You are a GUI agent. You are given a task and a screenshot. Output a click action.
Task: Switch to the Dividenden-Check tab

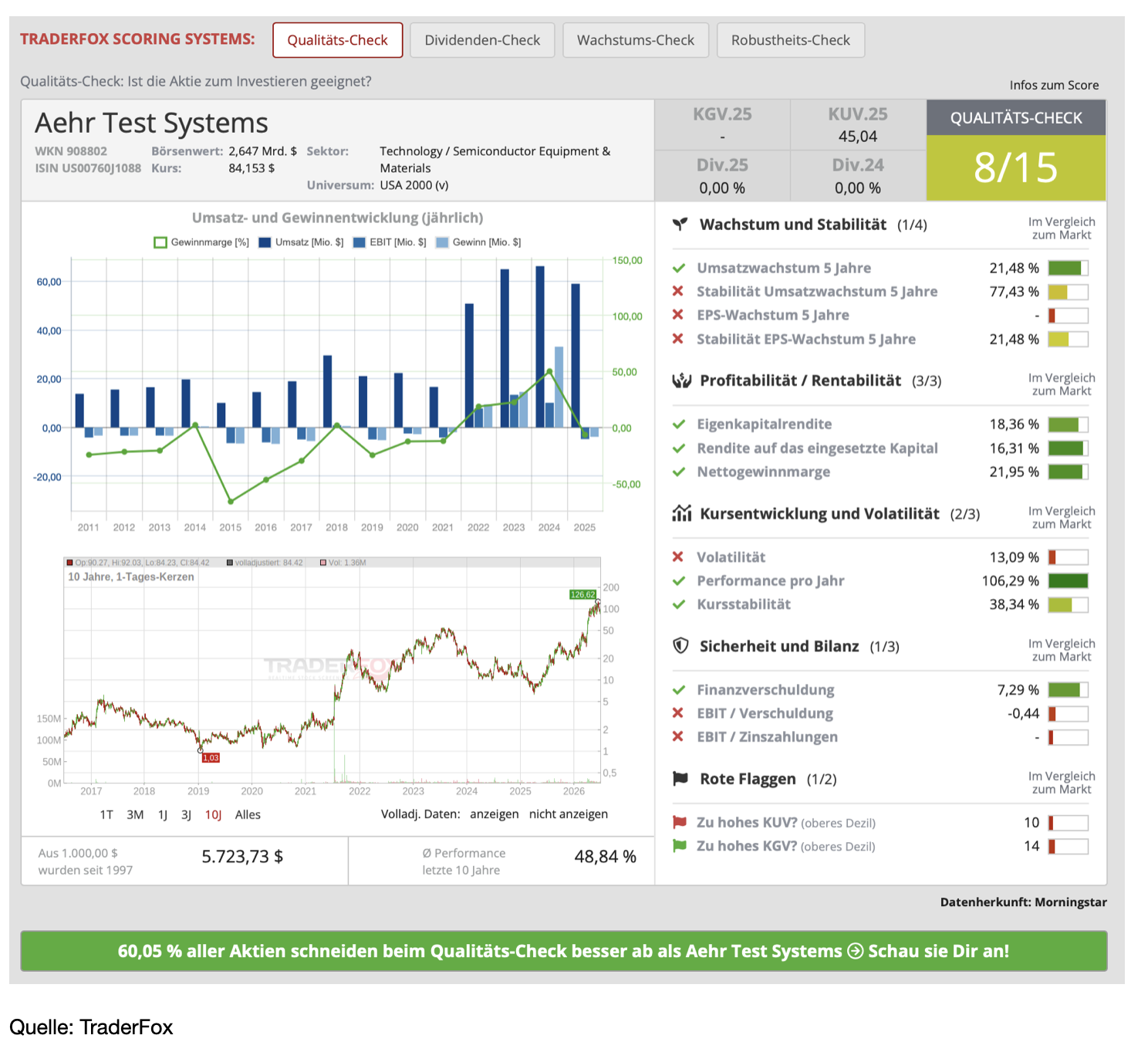(482, 40)
